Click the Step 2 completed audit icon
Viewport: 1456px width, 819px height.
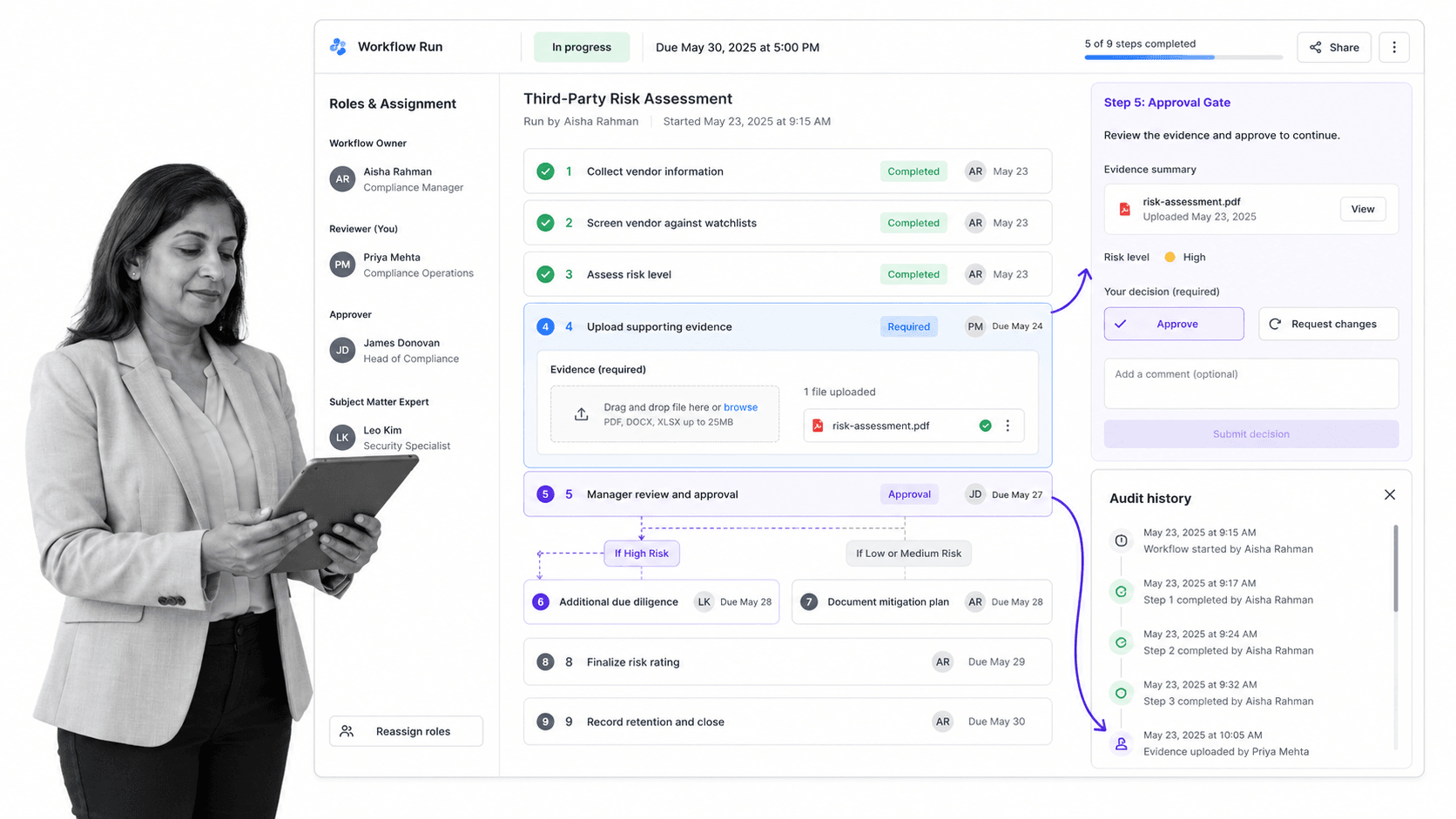1121,642
